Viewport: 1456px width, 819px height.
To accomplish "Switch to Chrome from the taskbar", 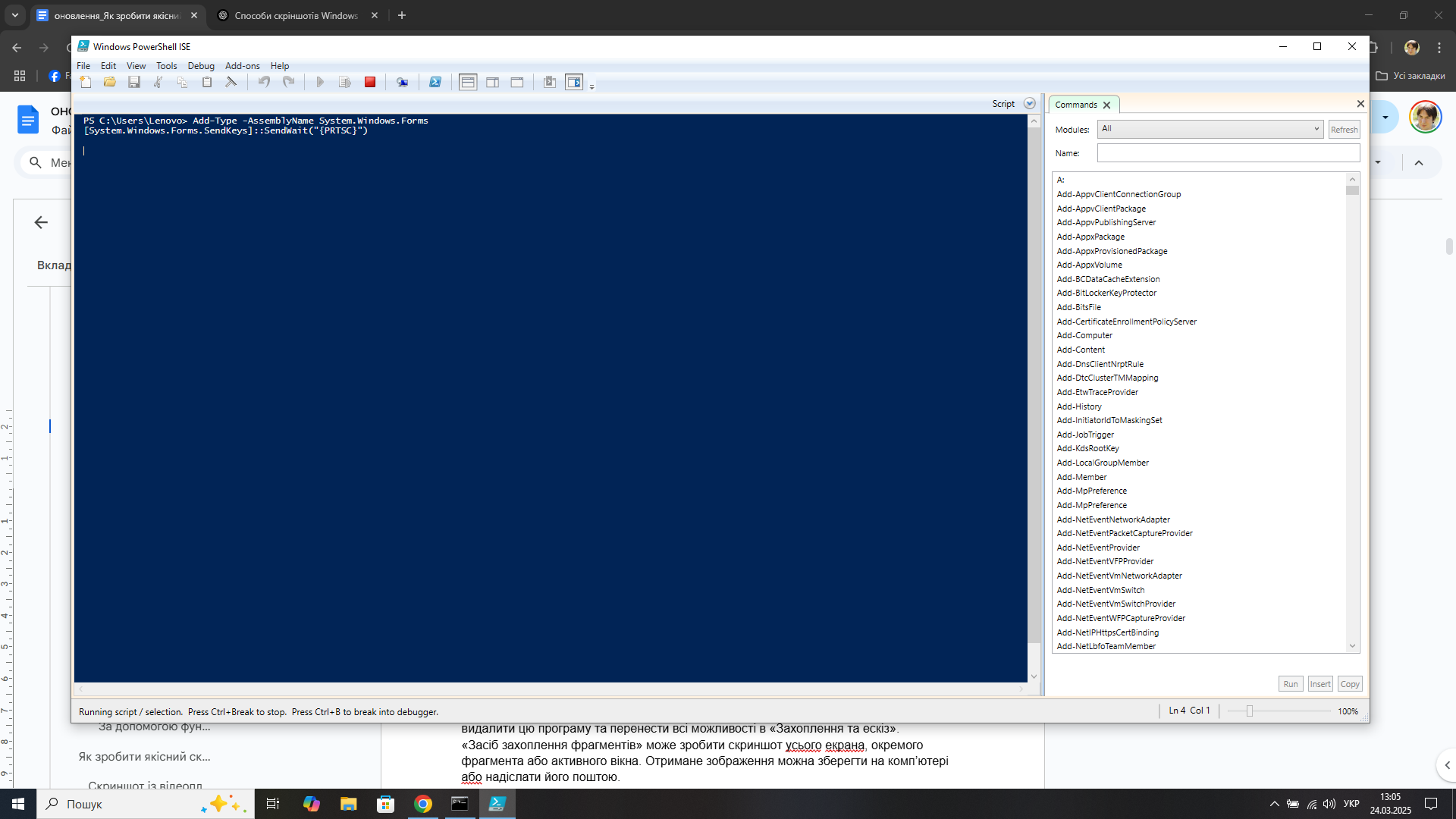I will pyautogui.click(x=423, y=804).
